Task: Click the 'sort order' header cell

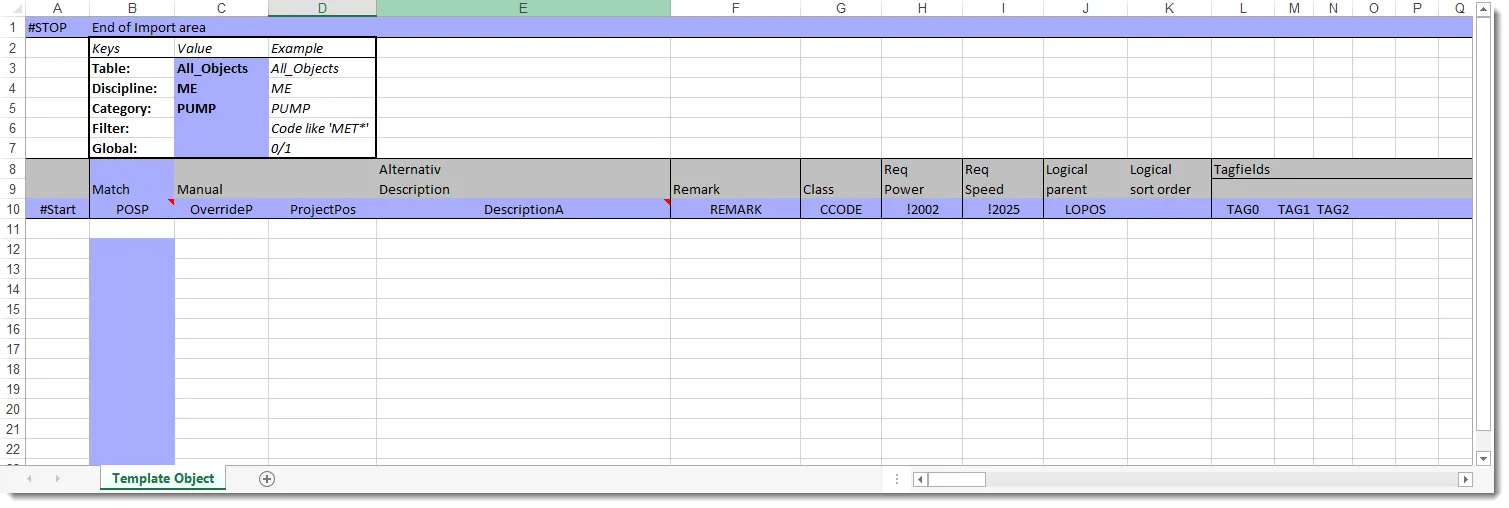Action: pyautogui.click(x=1169, y=189)
